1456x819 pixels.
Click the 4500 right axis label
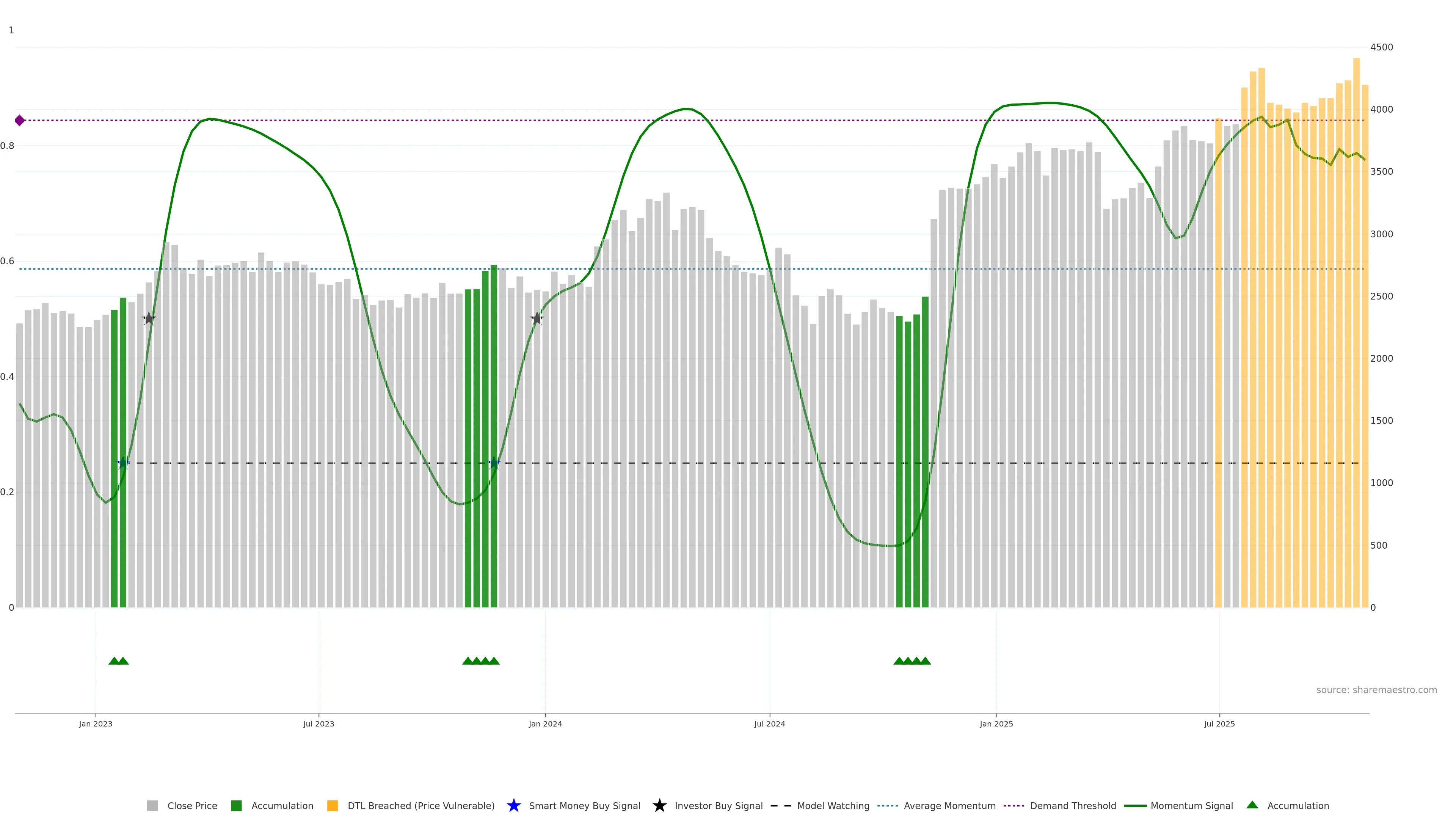click(x=1381, y=47)
